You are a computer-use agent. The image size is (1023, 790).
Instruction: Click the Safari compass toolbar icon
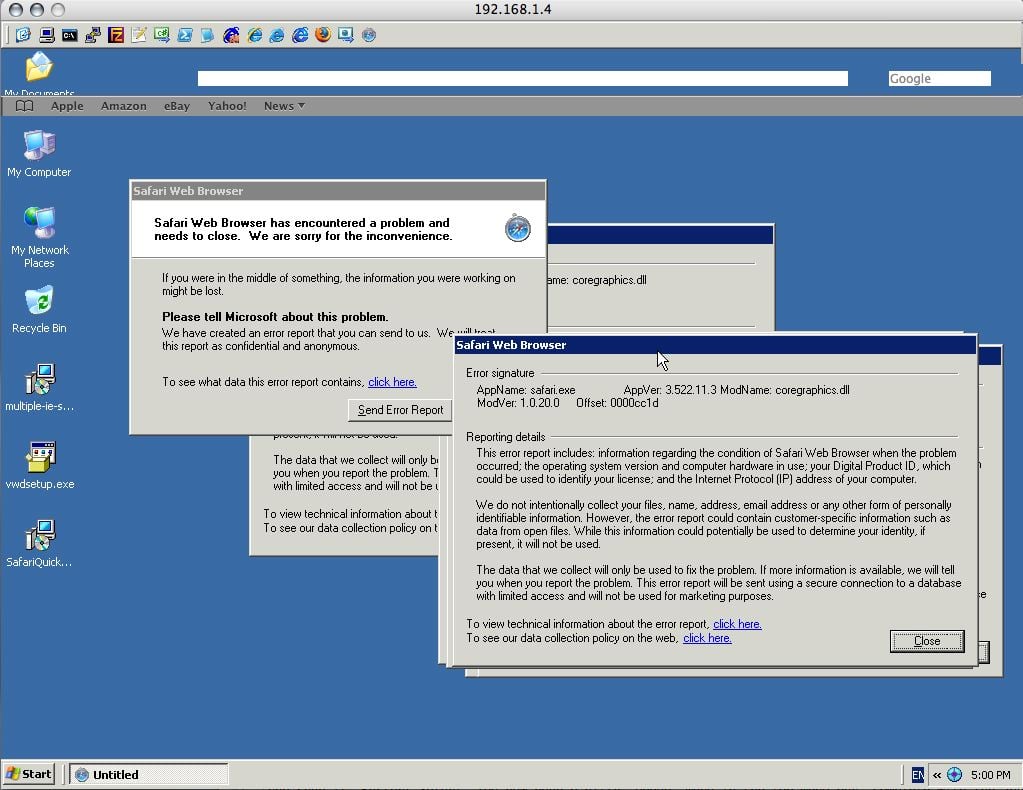tap(369, 35)
